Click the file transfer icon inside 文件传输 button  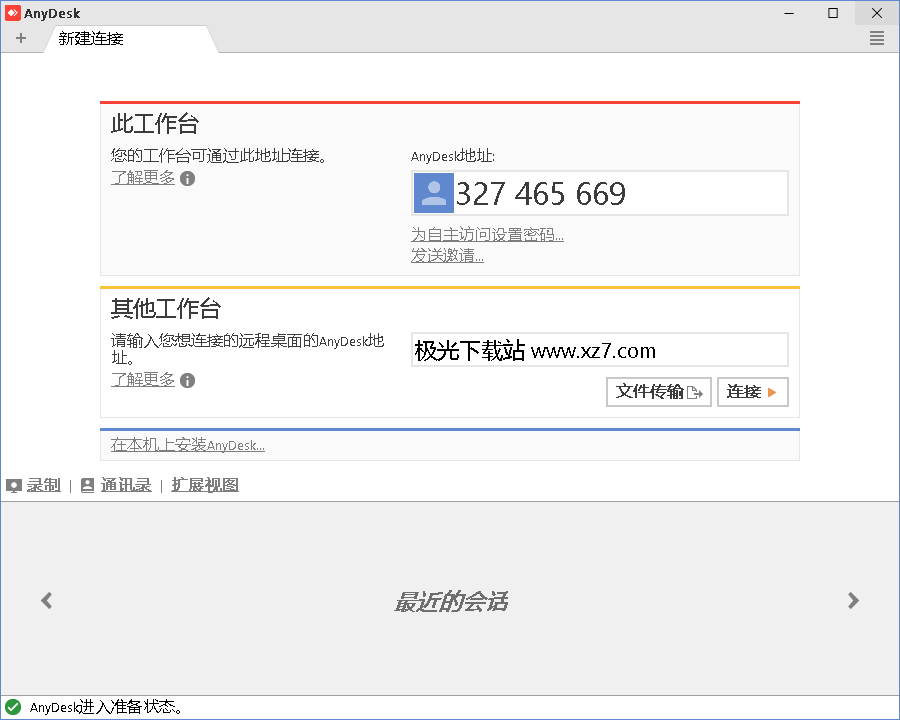694,392
